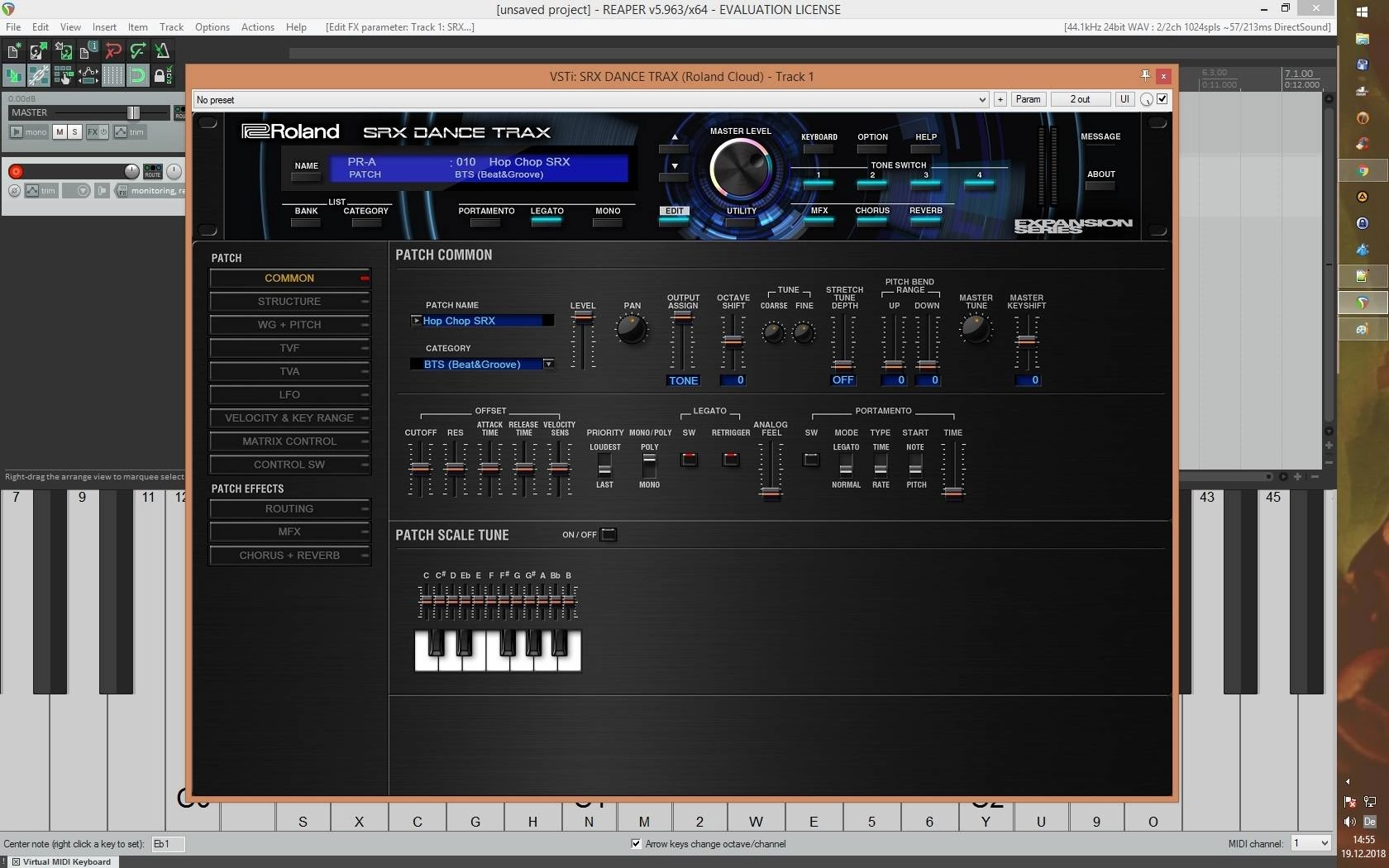Click the MASTER LEVEL knob

[x=740, y=169]
